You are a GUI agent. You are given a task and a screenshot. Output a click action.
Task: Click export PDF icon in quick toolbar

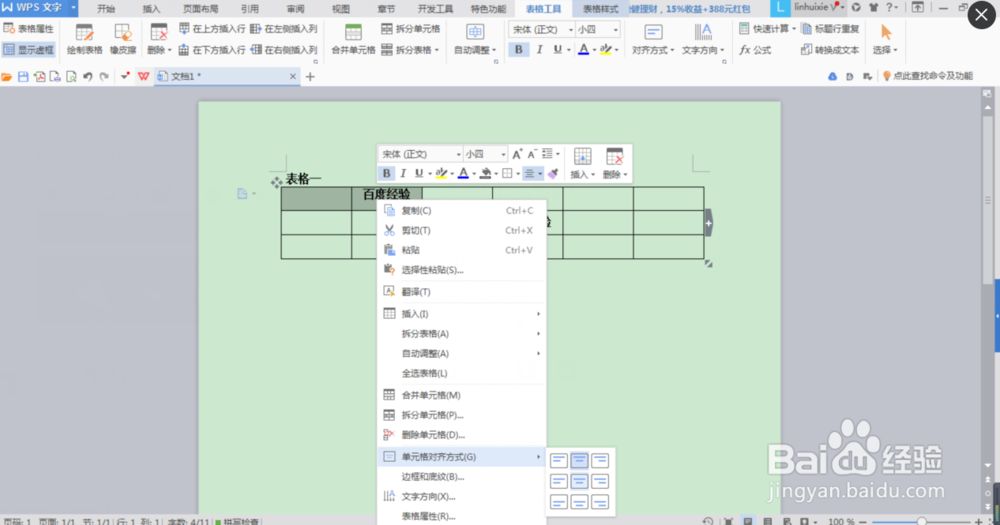(x=40, y=77)
